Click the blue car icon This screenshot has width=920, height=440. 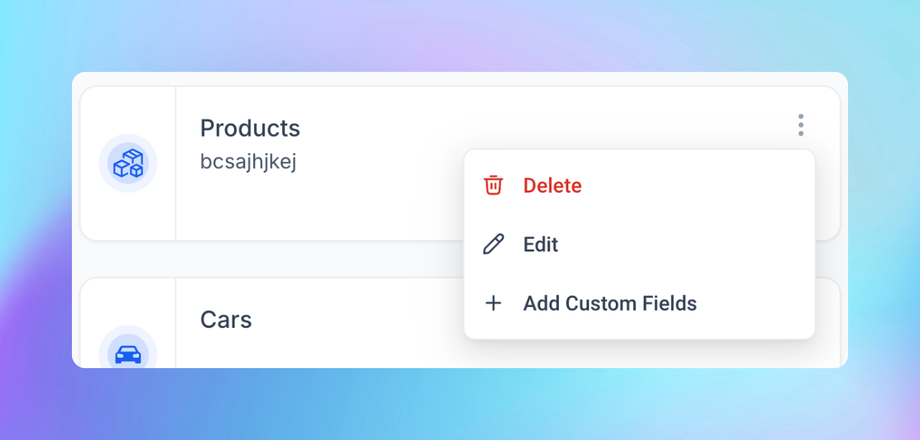[x=128, y=354]
